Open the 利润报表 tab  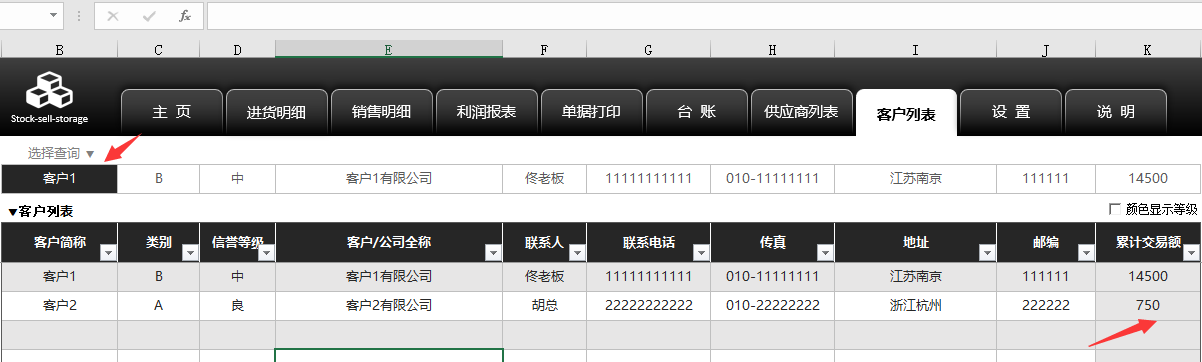[486, 112]
